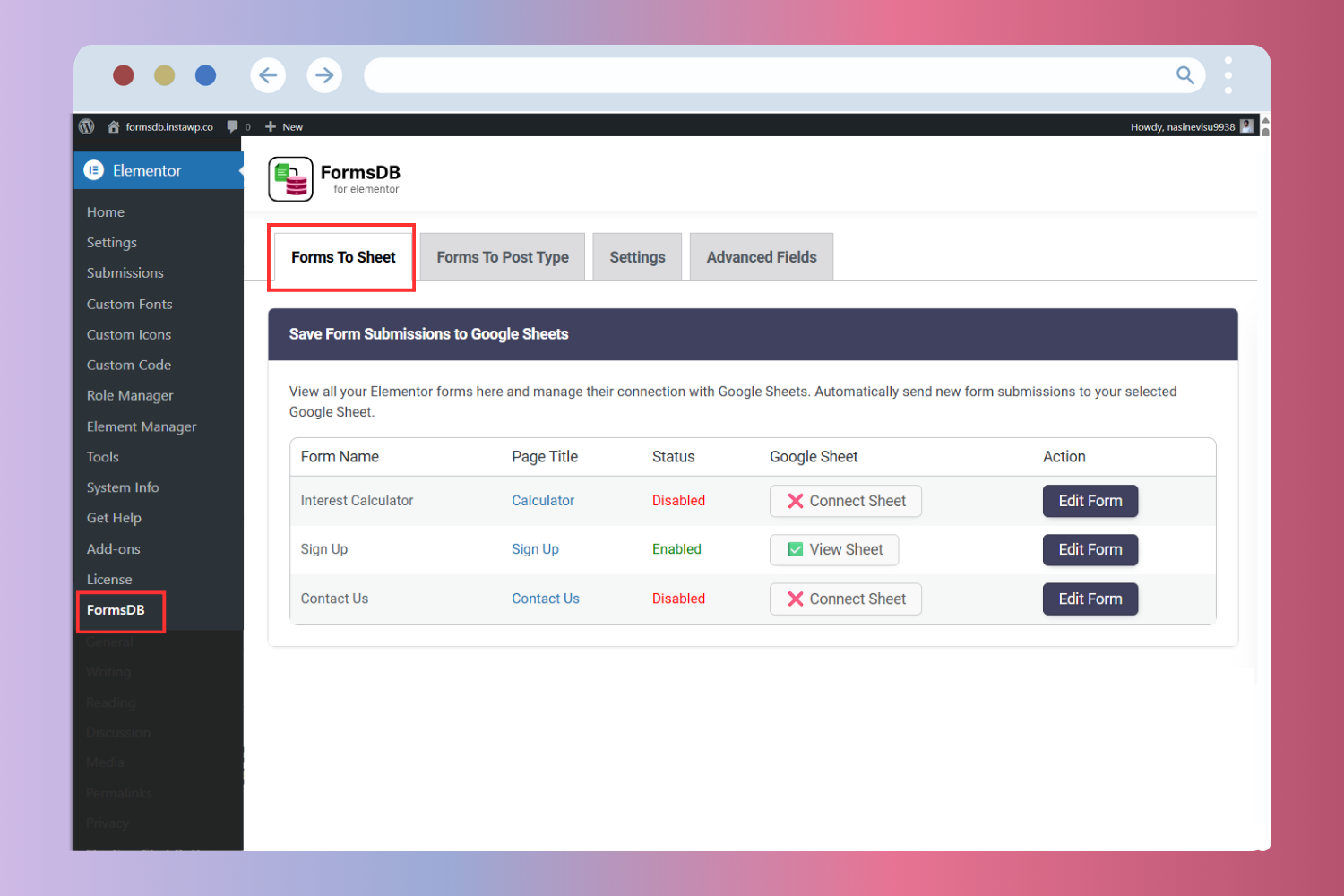Open the Advanced Fields tab
Image resolution: width=1344 pixels, height=896 pixels.
pyautogui.click(x=761, y=256)
